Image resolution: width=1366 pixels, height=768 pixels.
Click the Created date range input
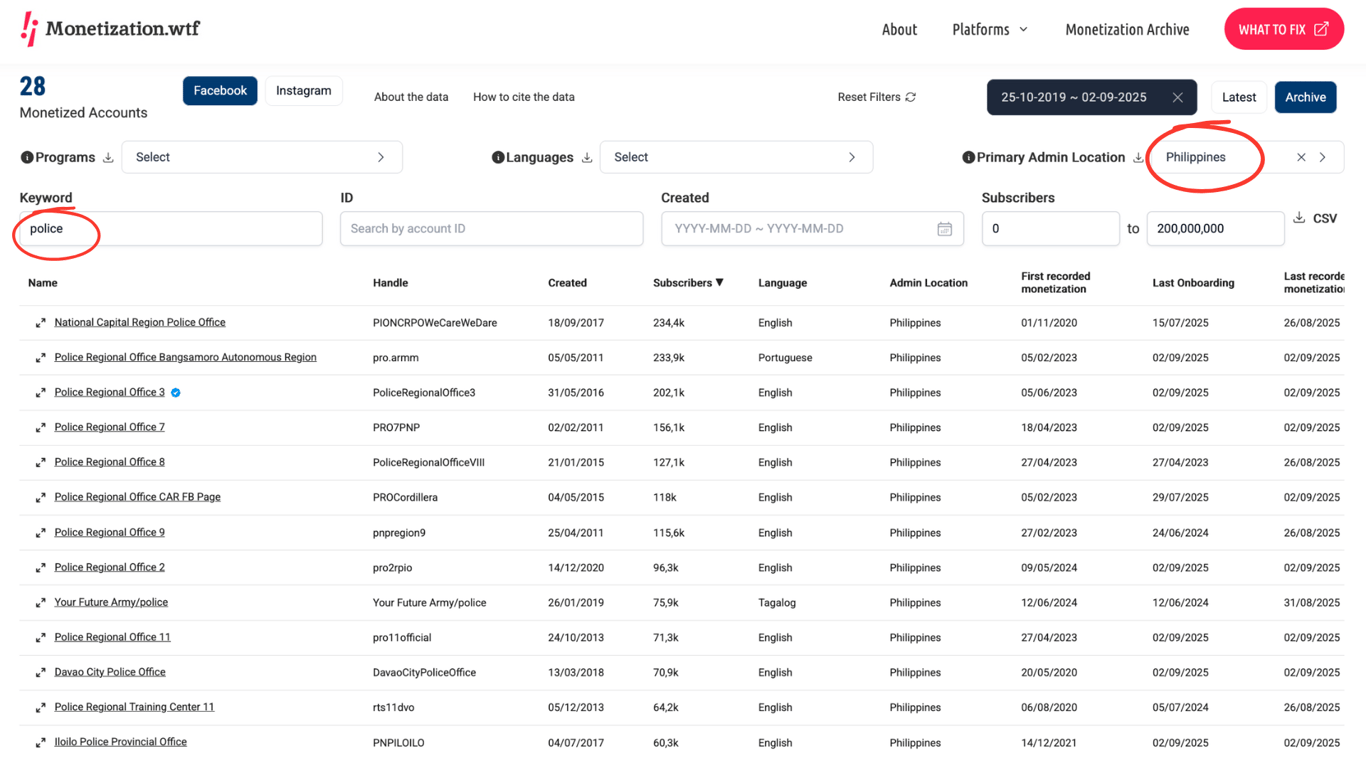coord(812,229)
